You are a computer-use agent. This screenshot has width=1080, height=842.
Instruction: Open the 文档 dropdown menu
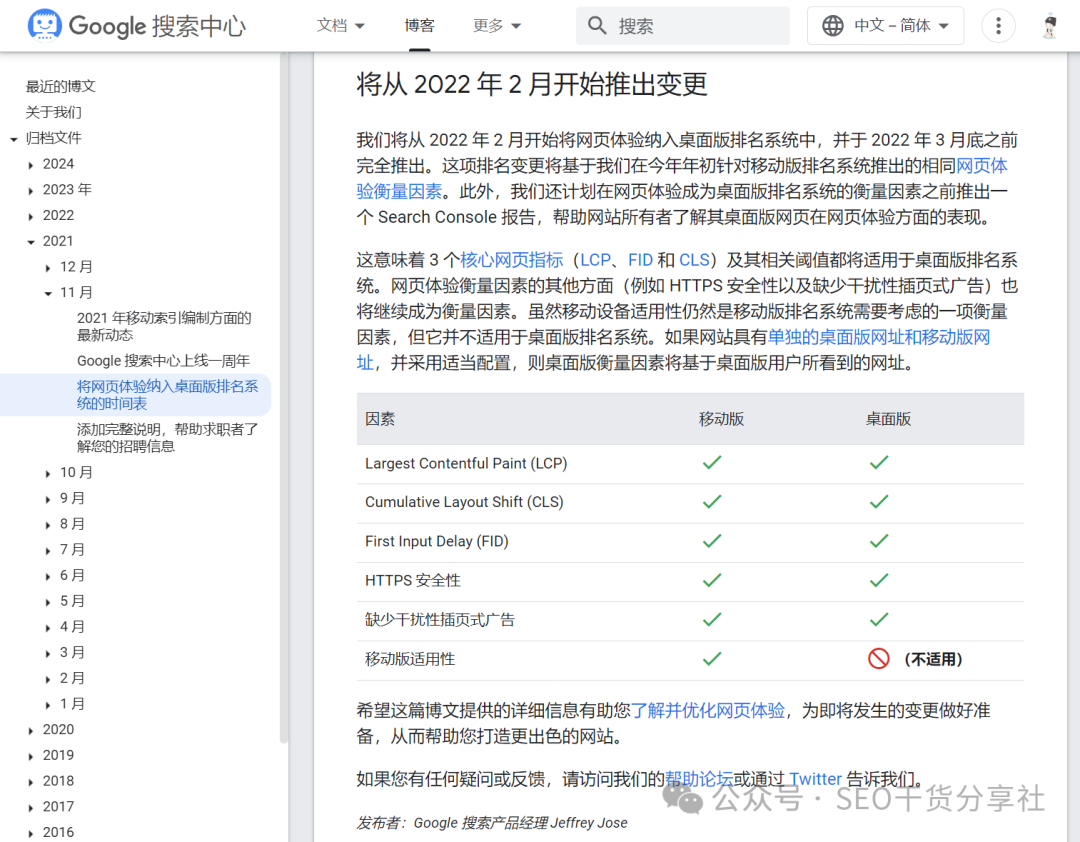point(340,25)
